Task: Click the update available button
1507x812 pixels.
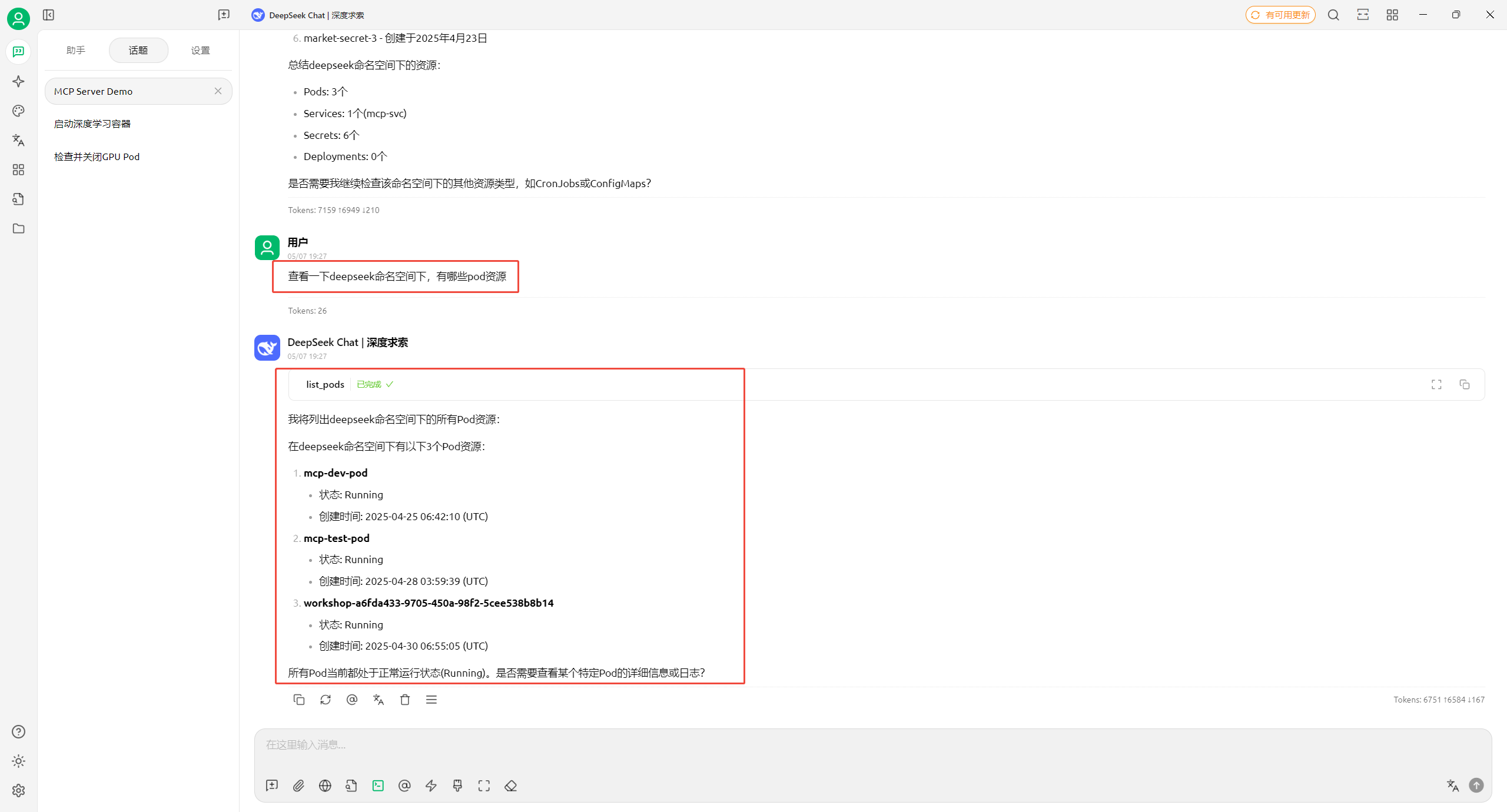Action: click(1280, 15)
